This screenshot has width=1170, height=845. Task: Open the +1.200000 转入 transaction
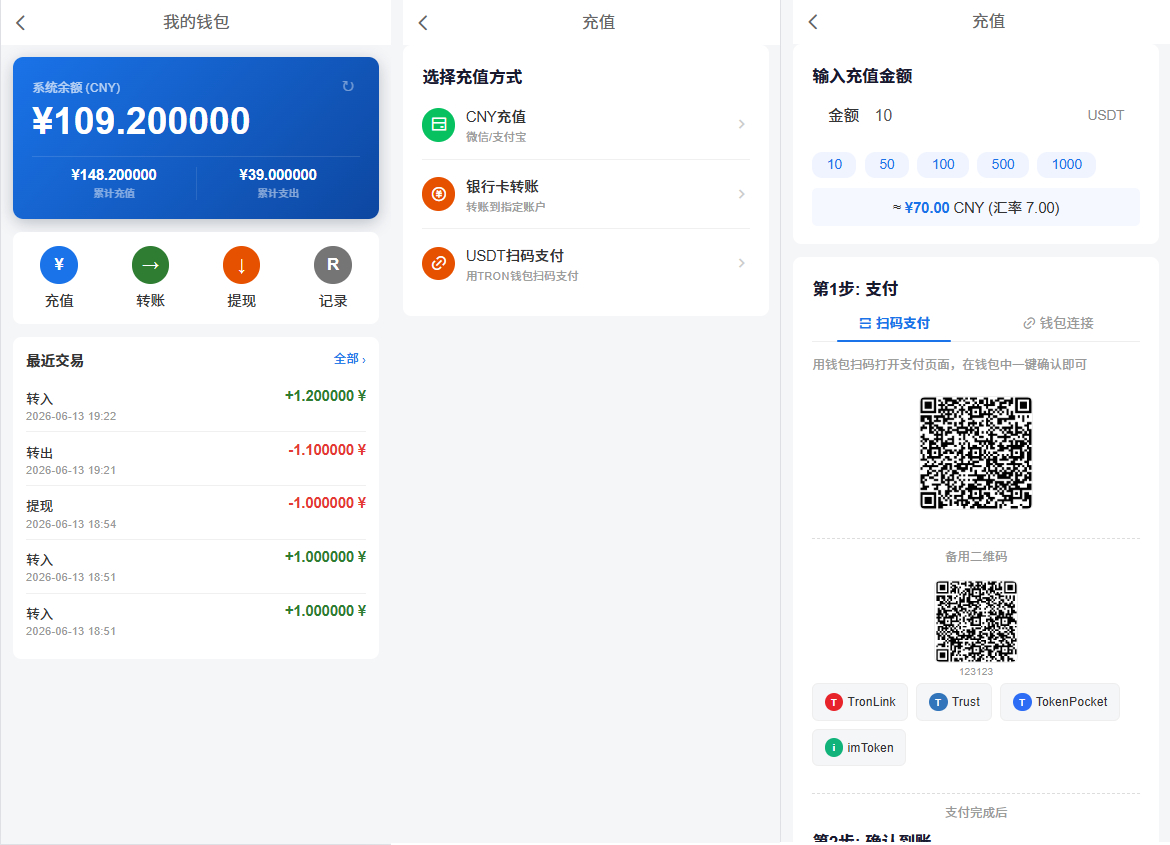point(195,405)
